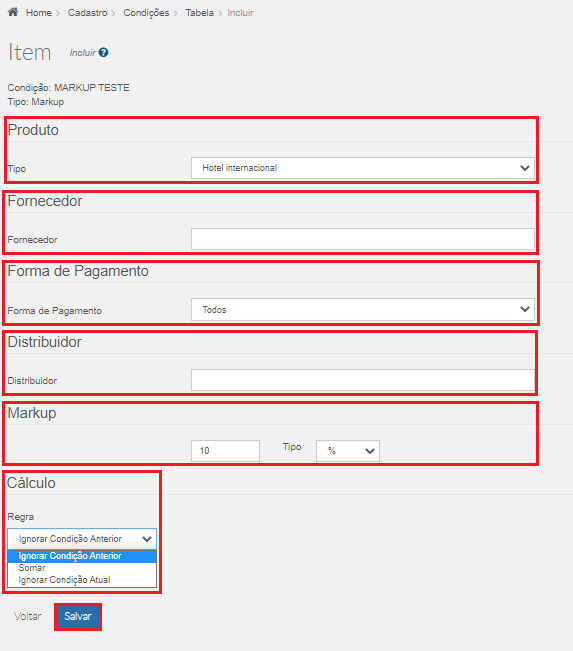Expand the Hotel internacional product type dropdown

[x=362, y=168]
